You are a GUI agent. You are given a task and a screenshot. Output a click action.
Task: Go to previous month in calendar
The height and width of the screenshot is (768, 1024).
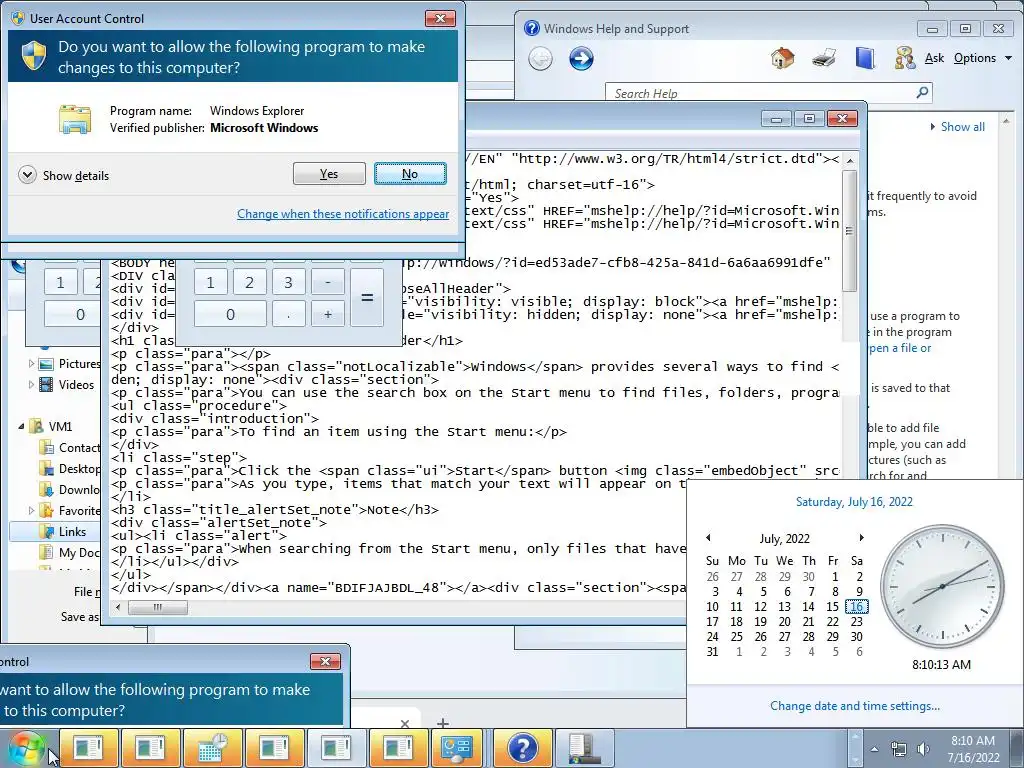(x=708, y=537)
